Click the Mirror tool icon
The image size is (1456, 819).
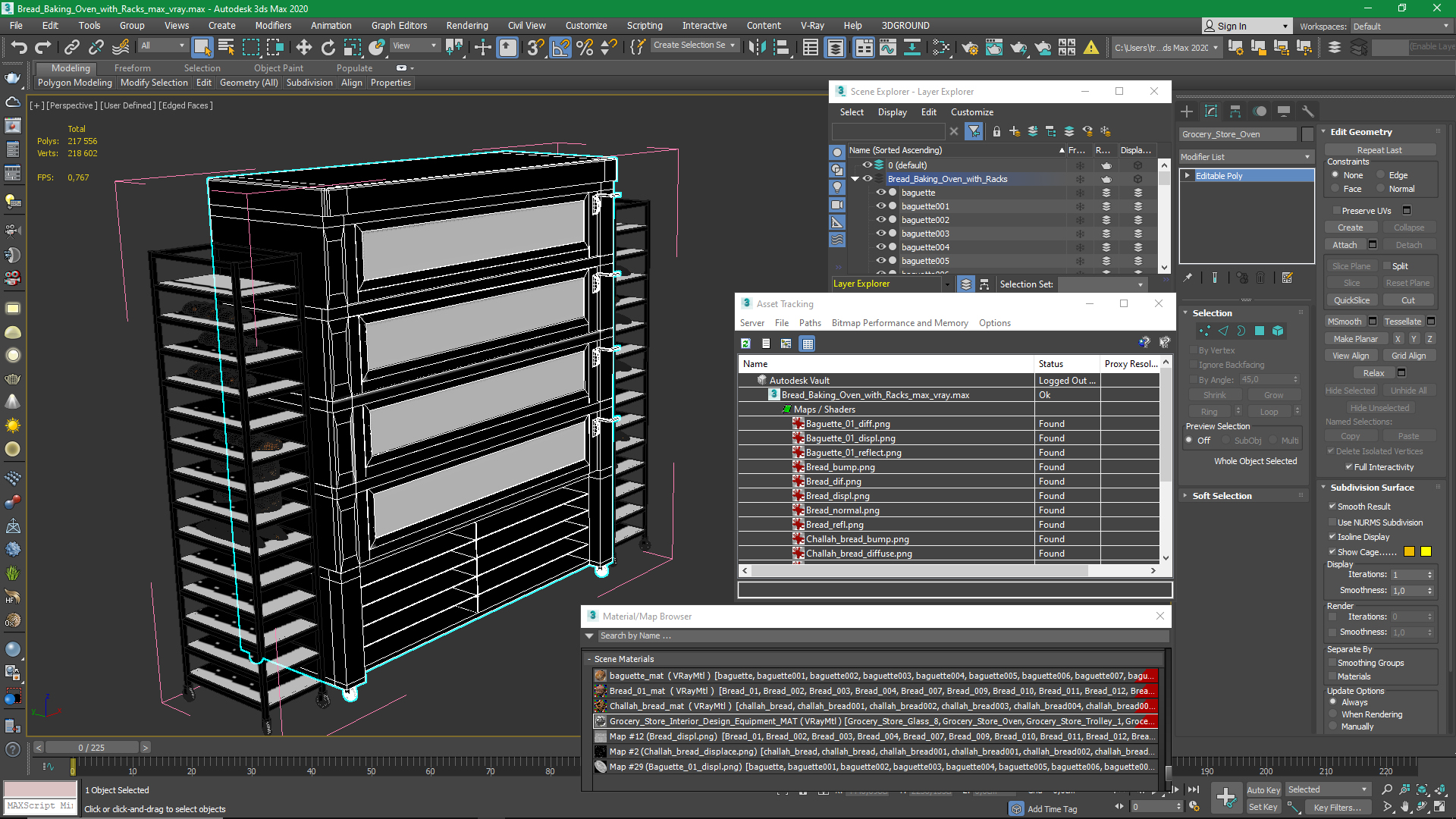757,47
